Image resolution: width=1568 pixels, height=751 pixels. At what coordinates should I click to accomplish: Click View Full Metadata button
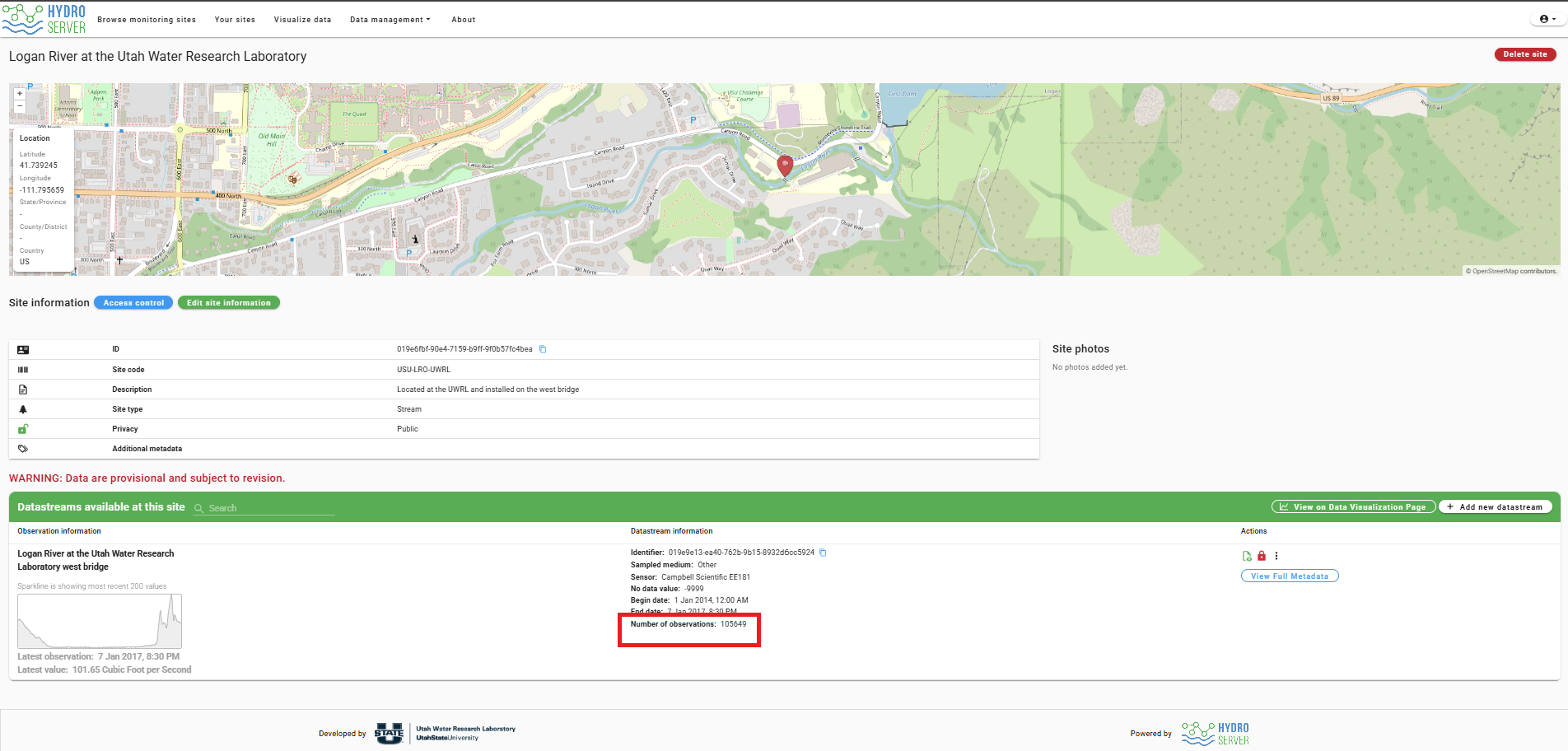(x=1290, y=576)
